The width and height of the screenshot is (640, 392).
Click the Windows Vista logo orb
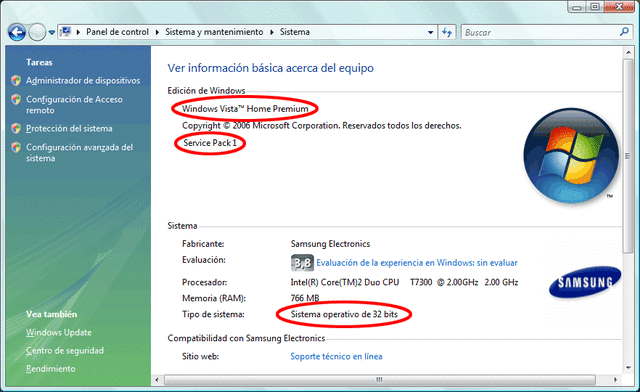tap(571, 156)
